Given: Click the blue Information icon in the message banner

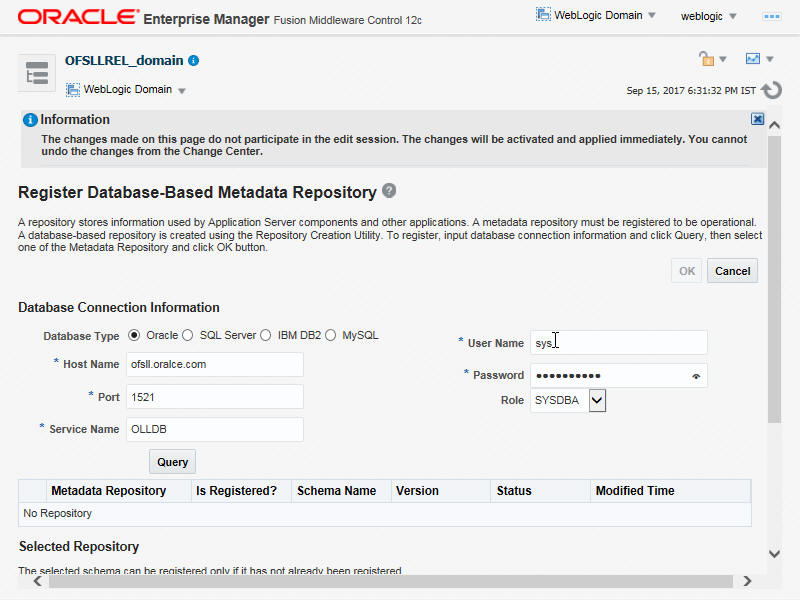Looking at the screenshot, I should pos(30,120).
